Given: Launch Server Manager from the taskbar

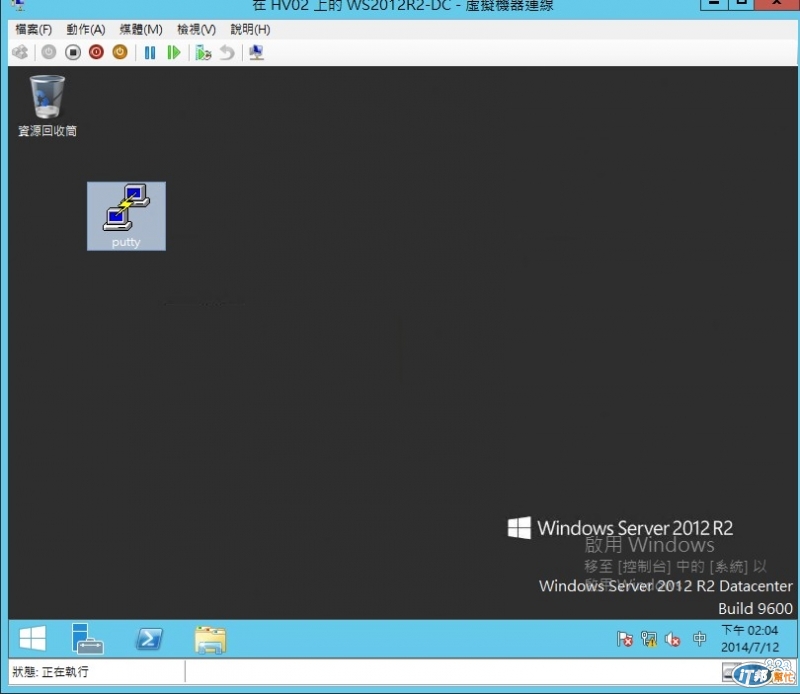Looking at the screenshot, I should point(87,638).
